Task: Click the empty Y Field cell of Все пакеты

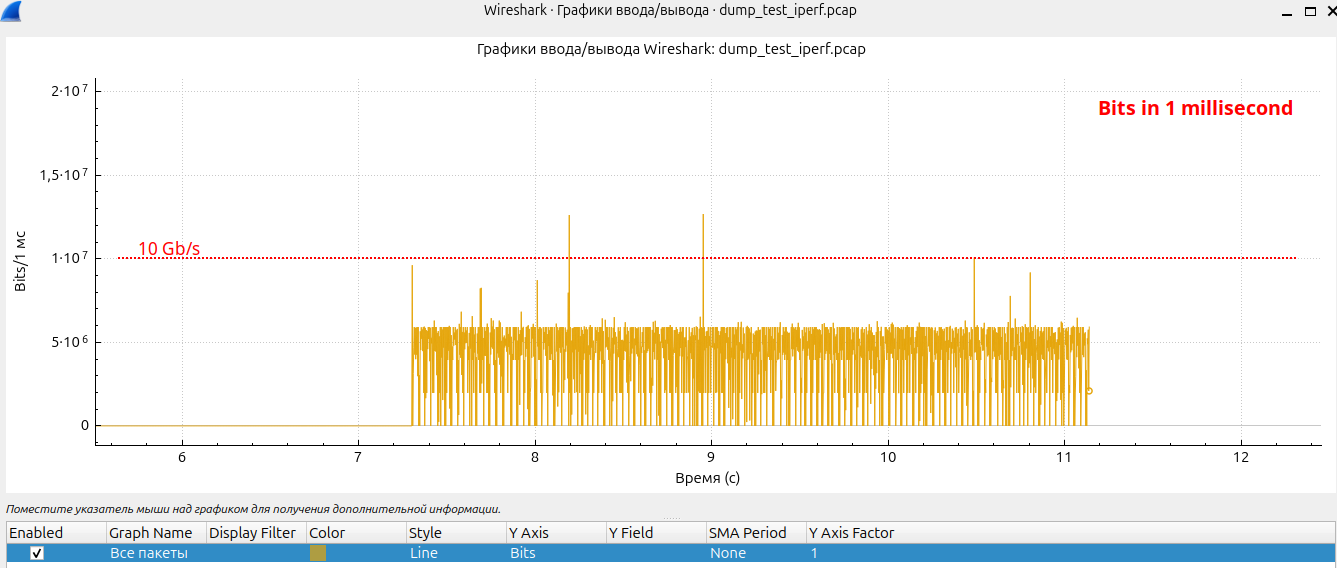Action: [656, 553]
